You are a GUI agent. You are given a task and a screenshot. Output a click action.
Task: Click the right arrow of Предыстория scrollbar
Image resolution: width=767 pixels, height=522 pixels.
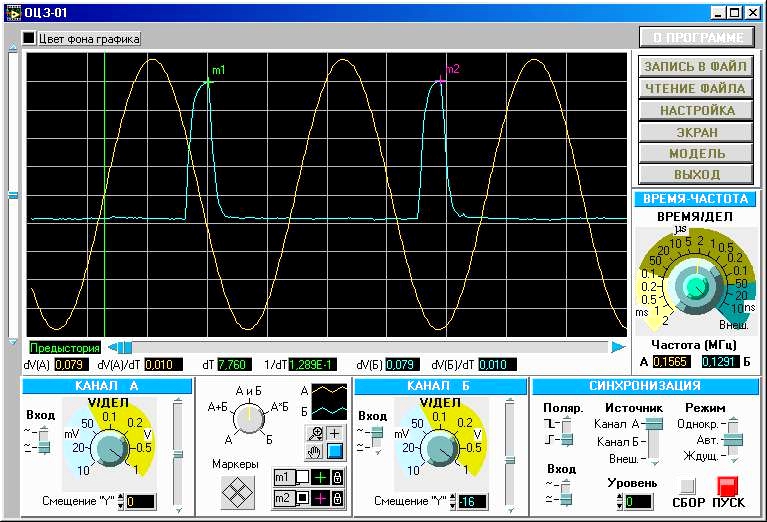point(618,347)
